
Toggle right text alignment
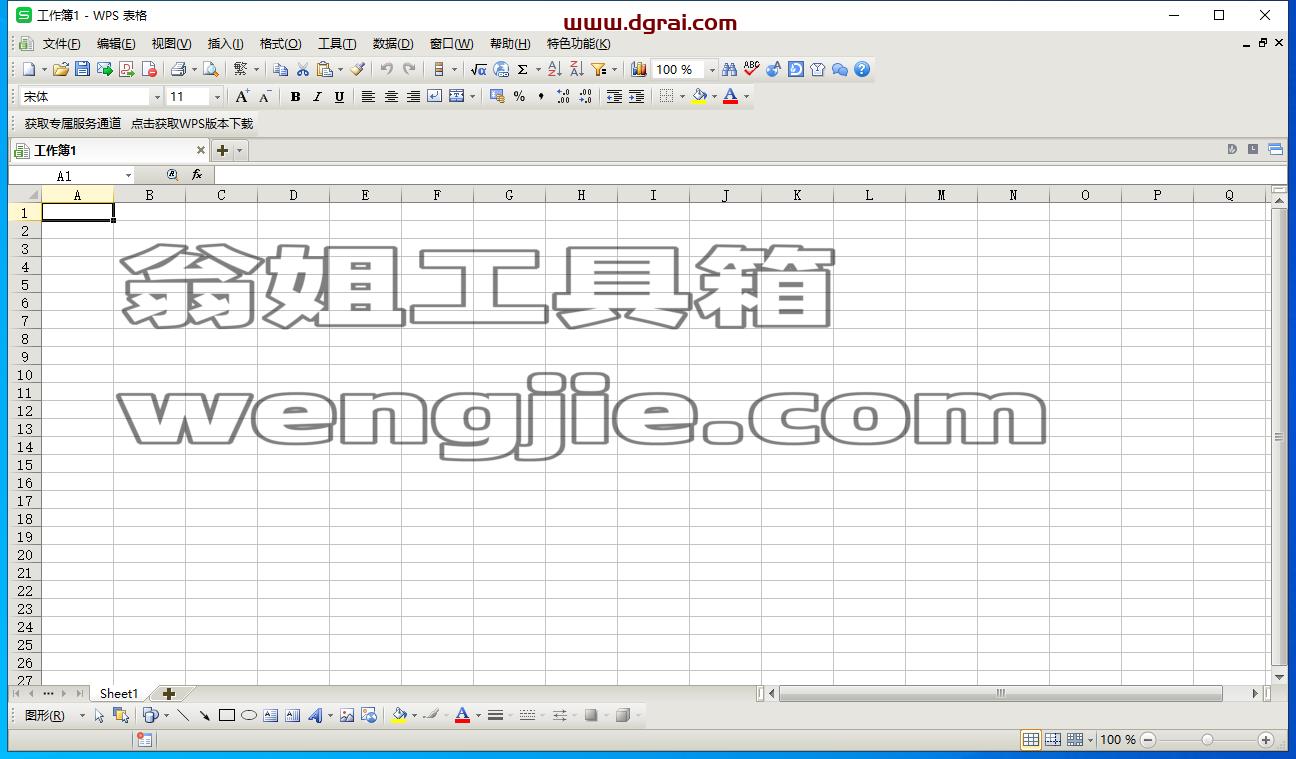tap(413, 97)
